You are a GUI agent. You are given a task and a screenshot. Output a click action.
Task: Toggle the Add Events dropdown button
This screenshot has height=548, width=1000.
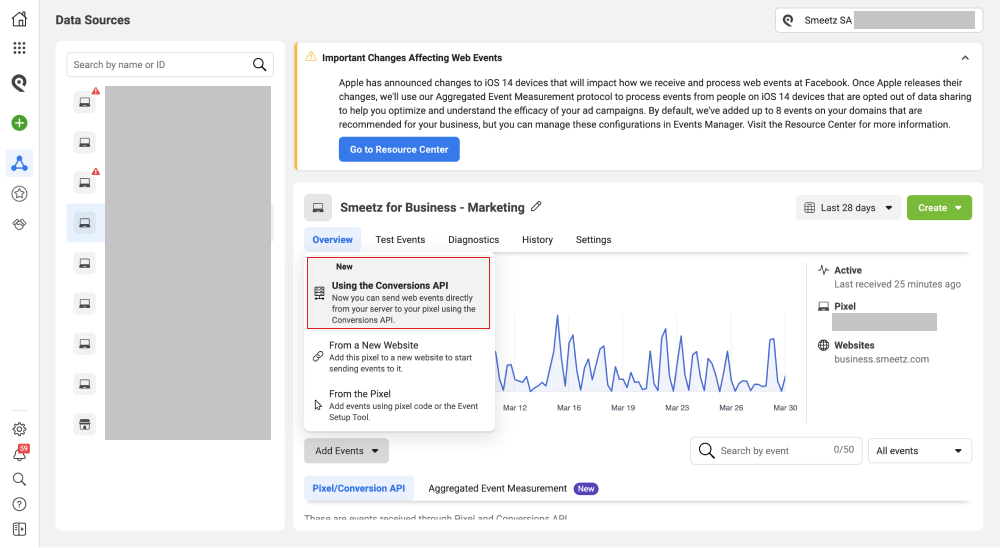(x=346, y=451)
